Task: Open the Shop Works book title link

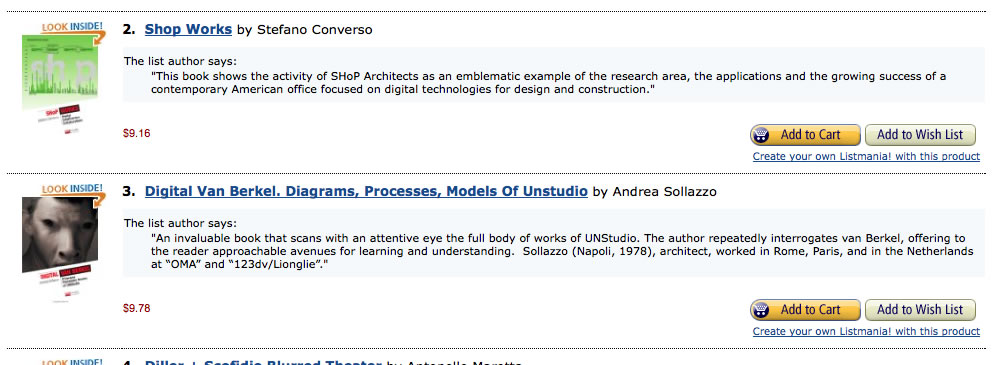Action: click(x=188, y=29)
